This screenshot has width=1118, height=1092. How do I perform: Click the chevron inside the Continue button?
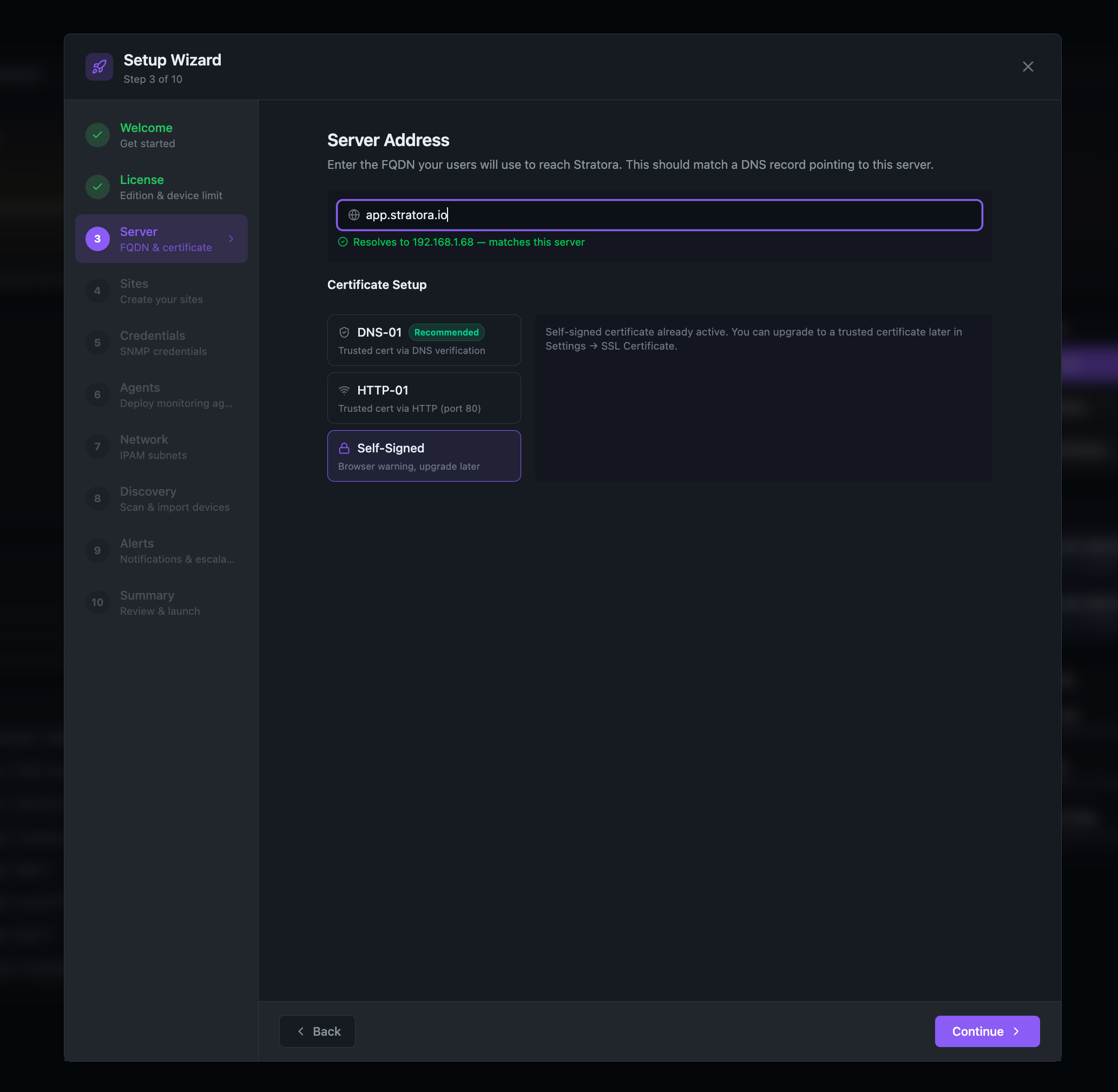[1017, 1043]
